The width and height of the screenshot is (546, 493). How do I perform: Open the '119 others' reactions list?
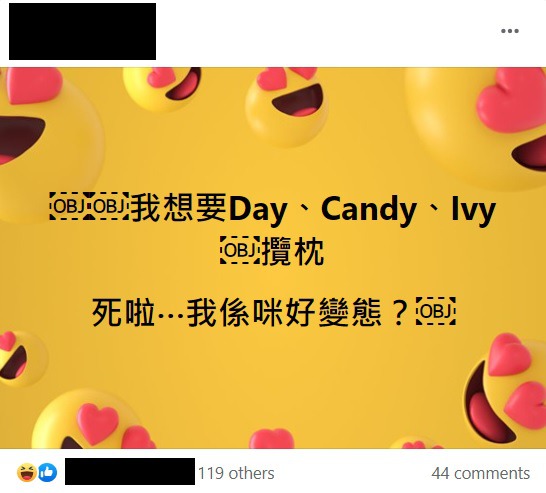pos(236,474)
